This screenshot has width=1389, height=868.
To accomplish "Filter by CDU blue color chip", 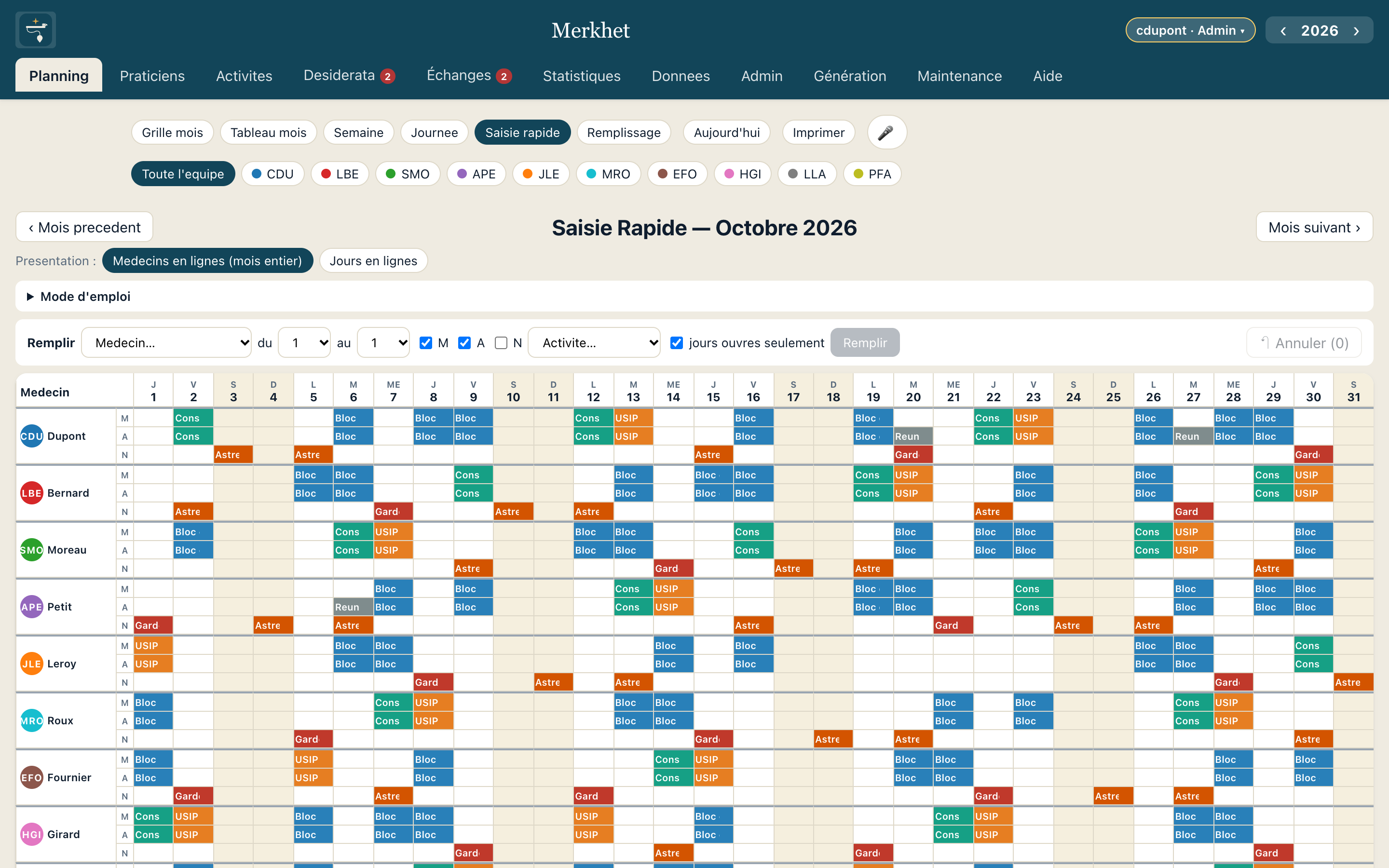I will click(x=272, y=174).
